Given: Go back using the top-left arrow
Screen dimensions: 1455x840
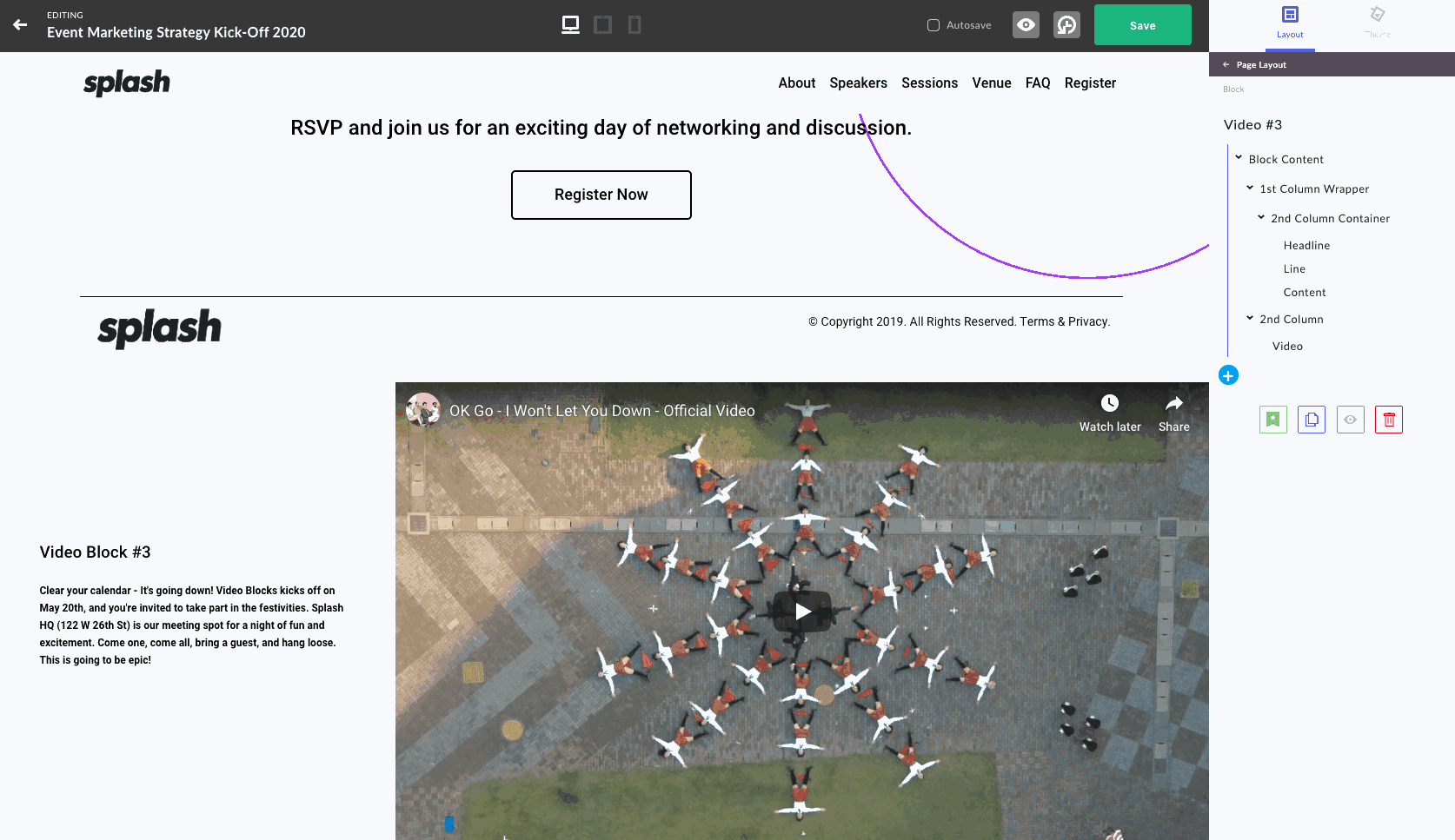Looking at the screenshot, I should 20,25.
